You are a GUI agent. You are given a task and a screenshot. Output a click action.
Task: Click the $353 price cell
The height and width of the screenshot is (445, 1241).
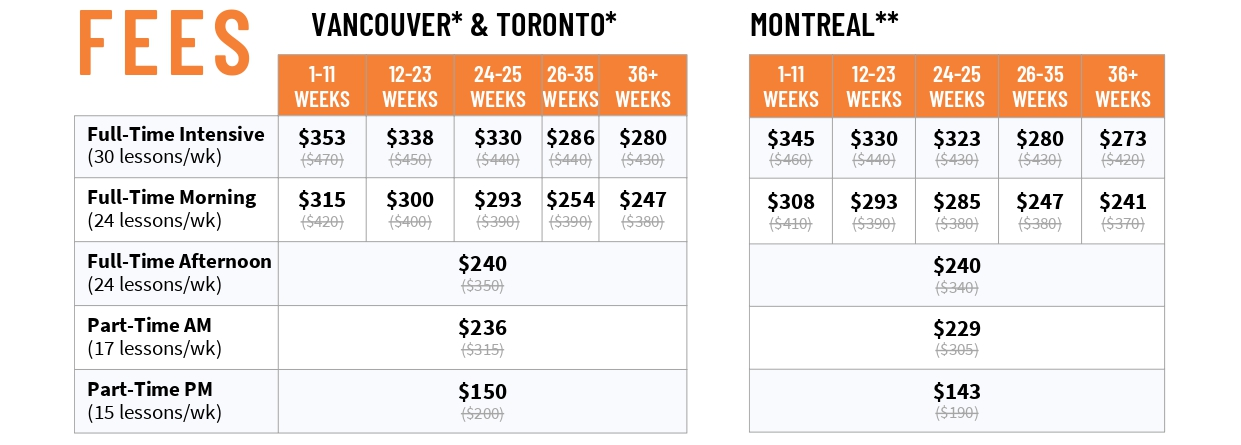[321, 138]
